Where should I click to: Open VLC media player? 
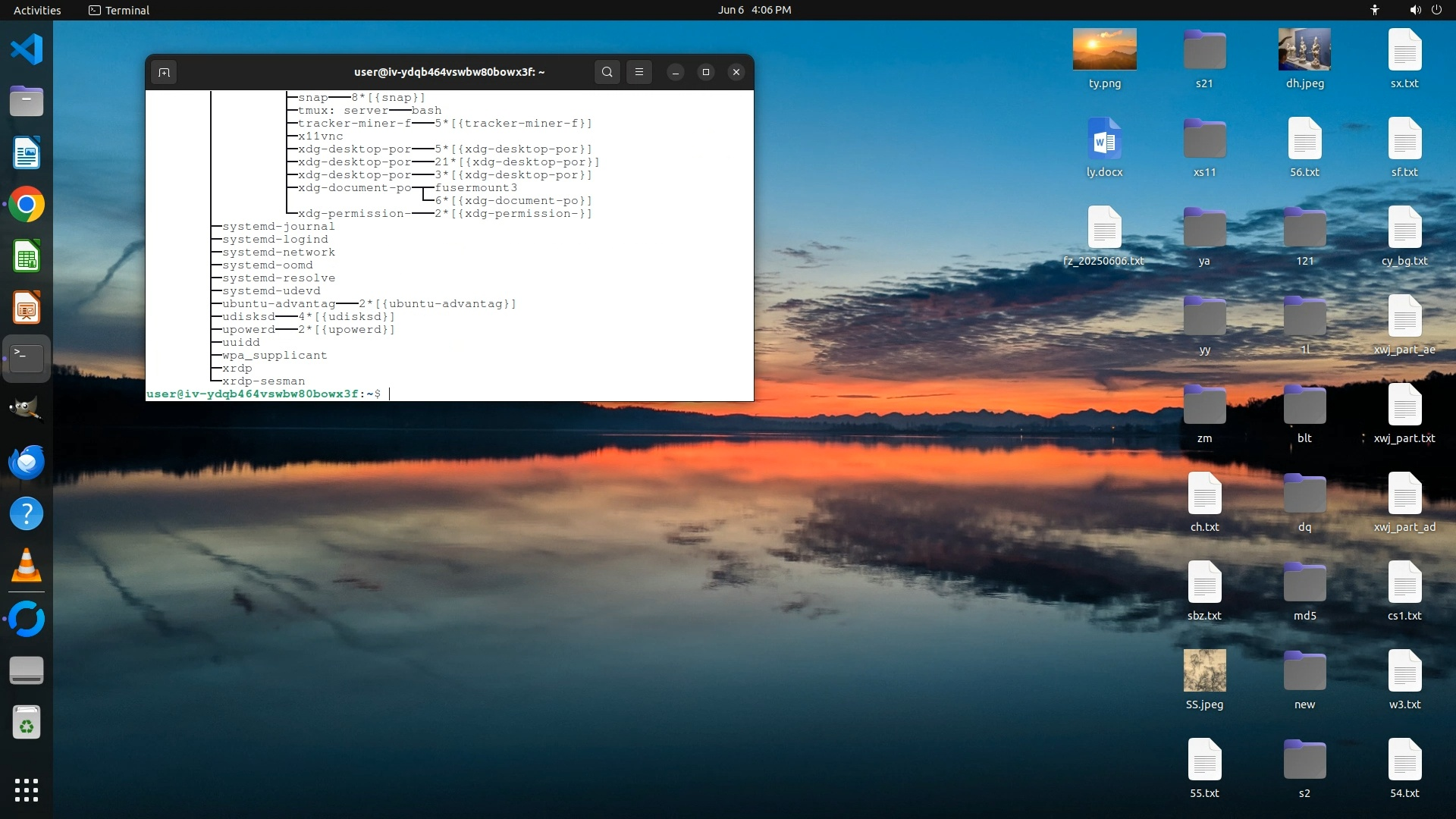pos(27,566)
